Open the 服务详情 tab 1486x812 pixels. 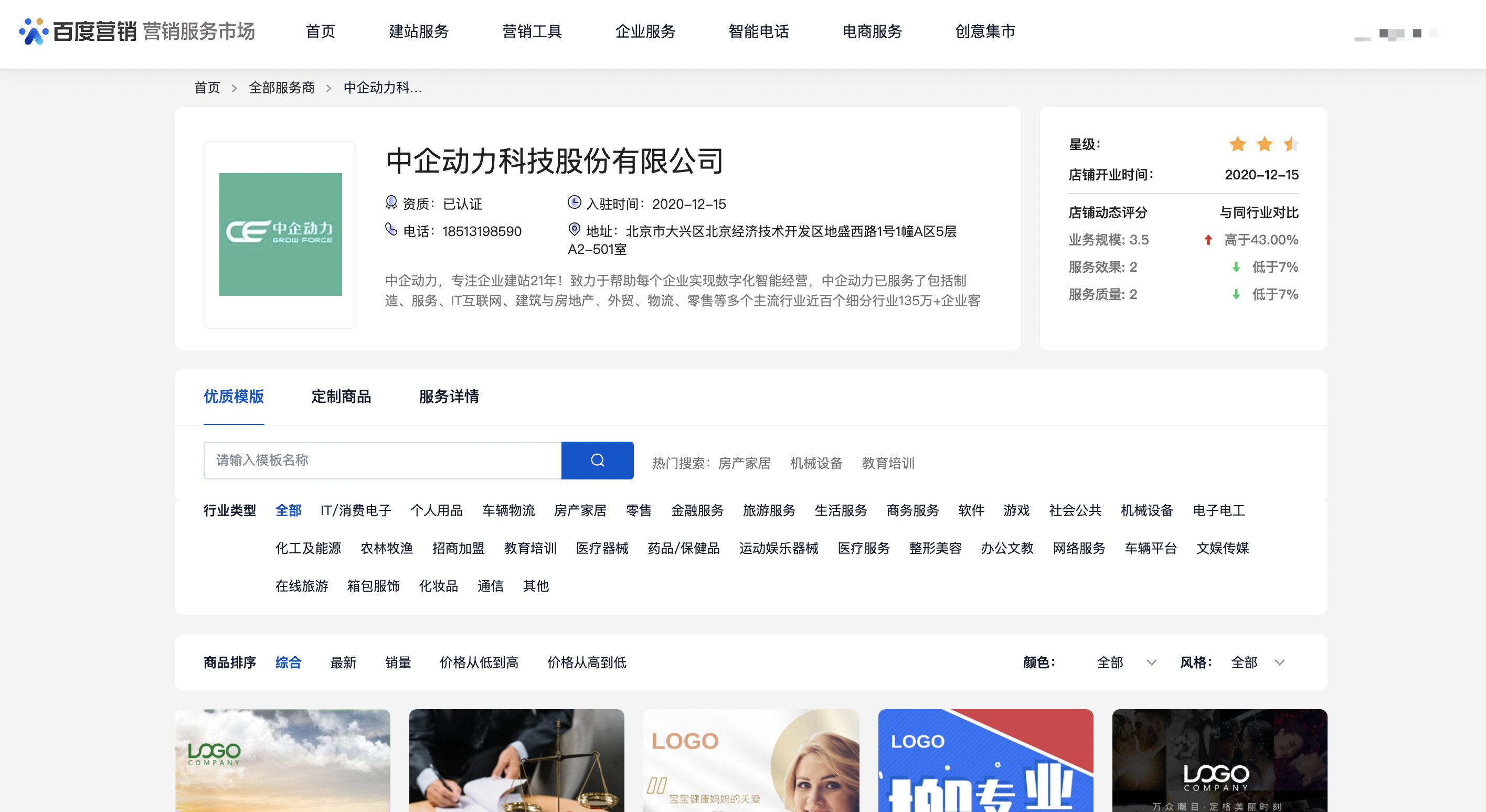point(449,397)
